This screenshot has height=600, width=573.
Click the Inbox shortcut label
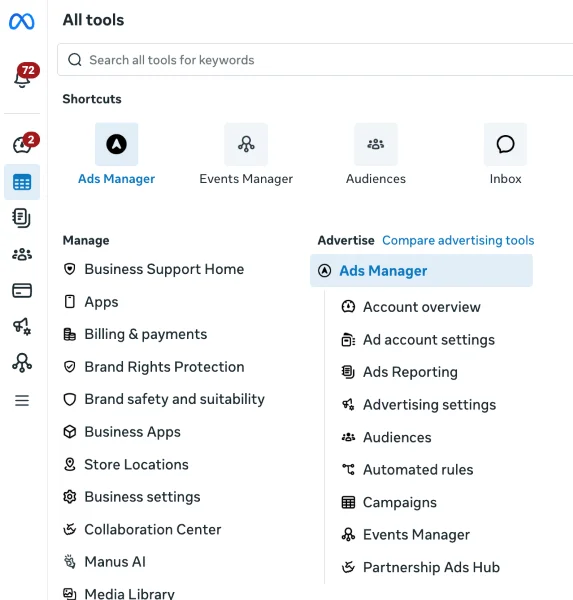tap(505, 179)
